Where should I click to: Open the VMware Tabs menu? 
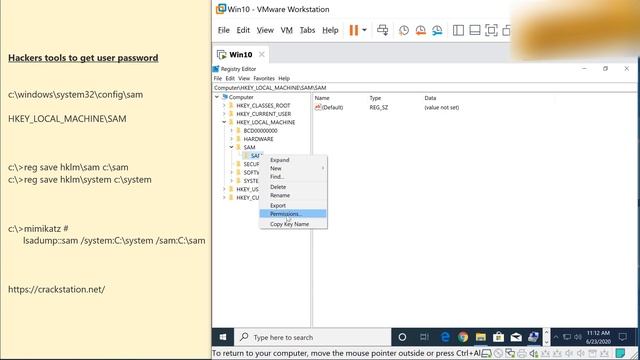pos(307,30)
